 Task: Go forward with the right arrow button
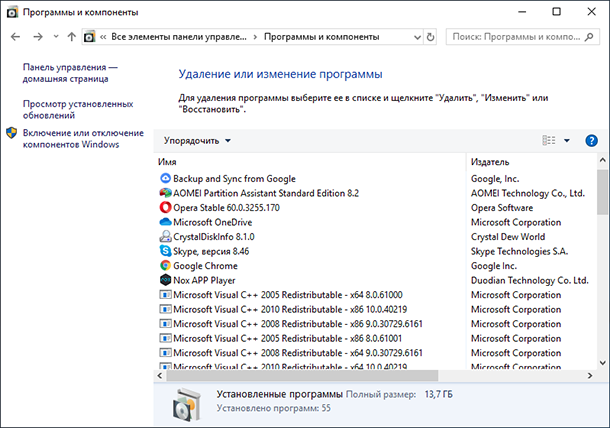pyautogui.click(x=38, y=37)
